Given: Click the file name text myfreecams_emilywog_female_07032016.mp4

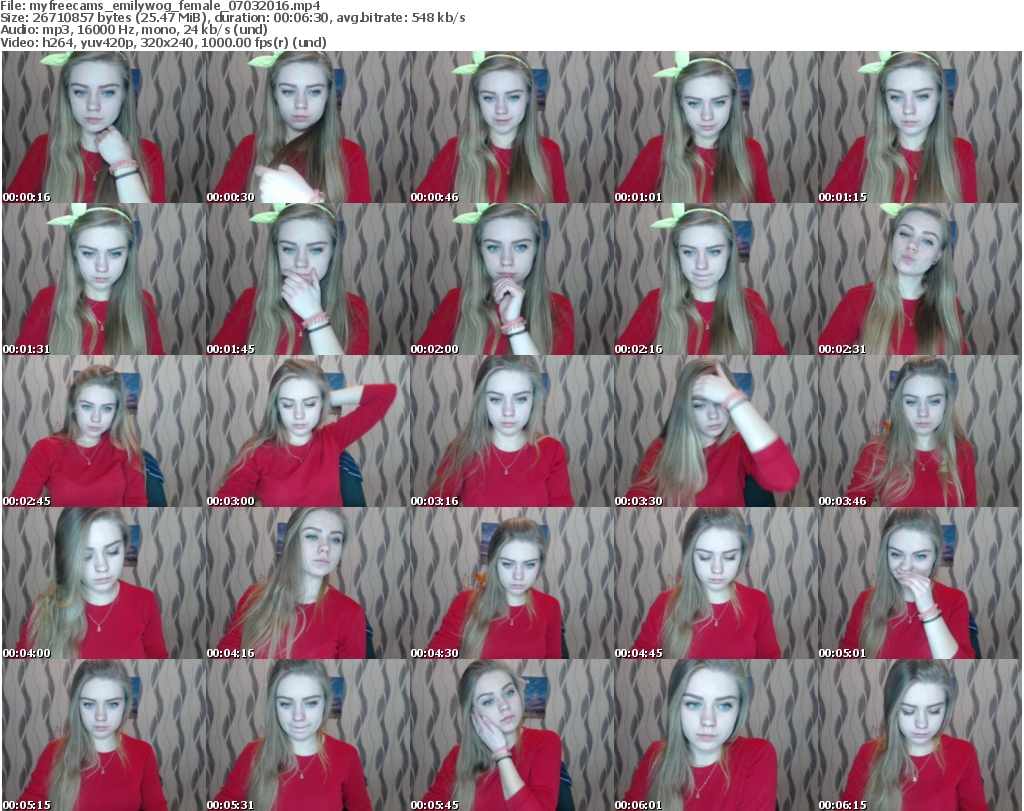Looking at the screenshot, I should pos(175,6).
